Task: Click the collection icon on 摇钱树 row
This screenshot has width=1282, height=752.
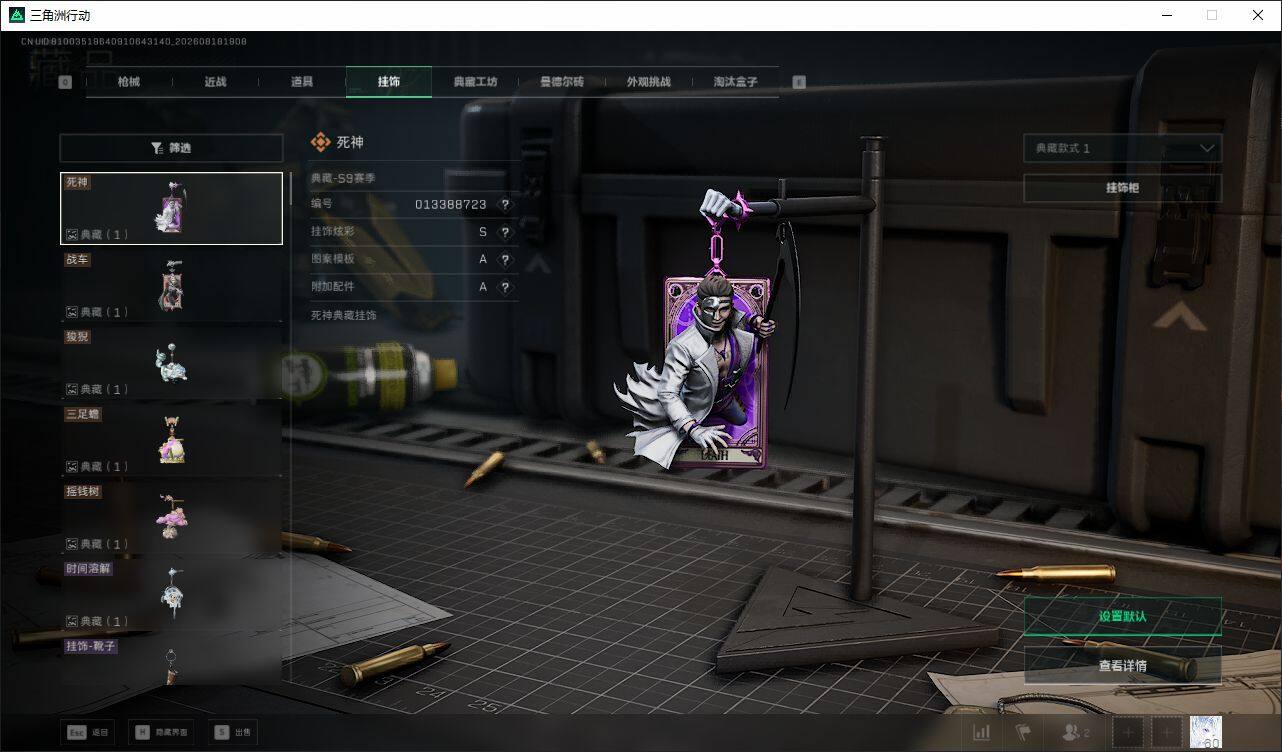Action: [72, 544]
